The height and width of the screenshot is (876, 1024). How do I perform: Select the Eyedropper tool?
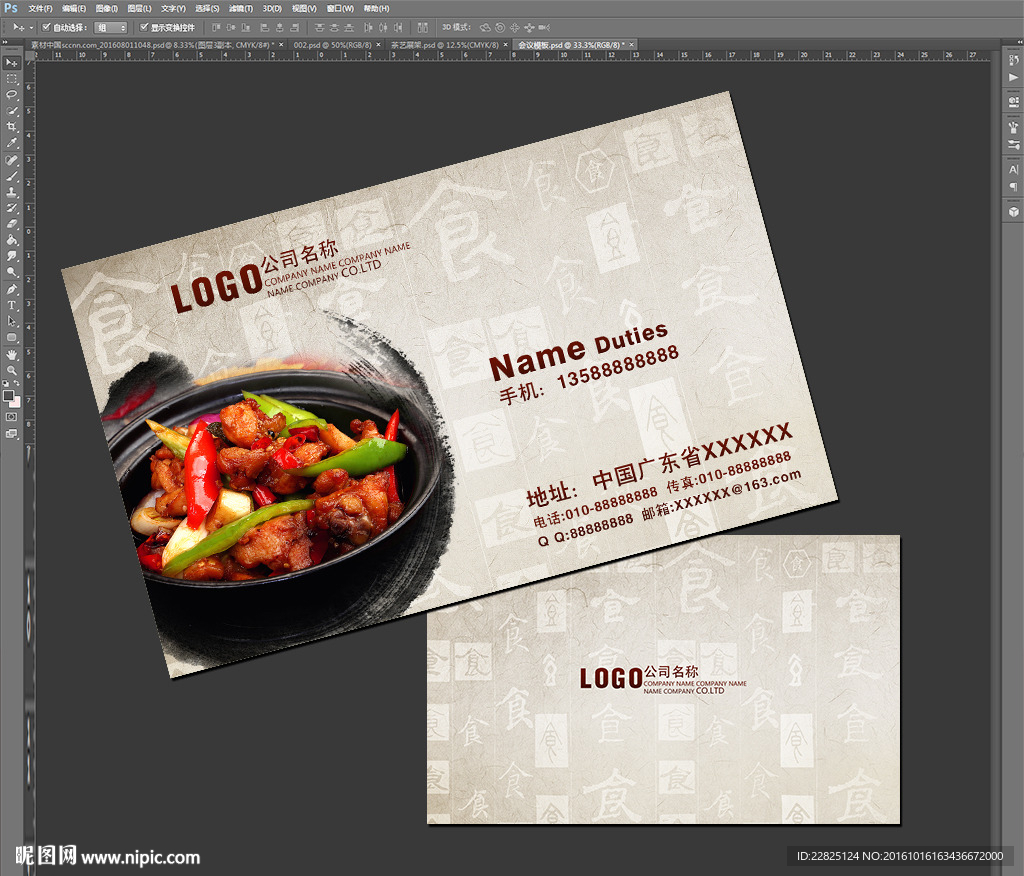12,142
